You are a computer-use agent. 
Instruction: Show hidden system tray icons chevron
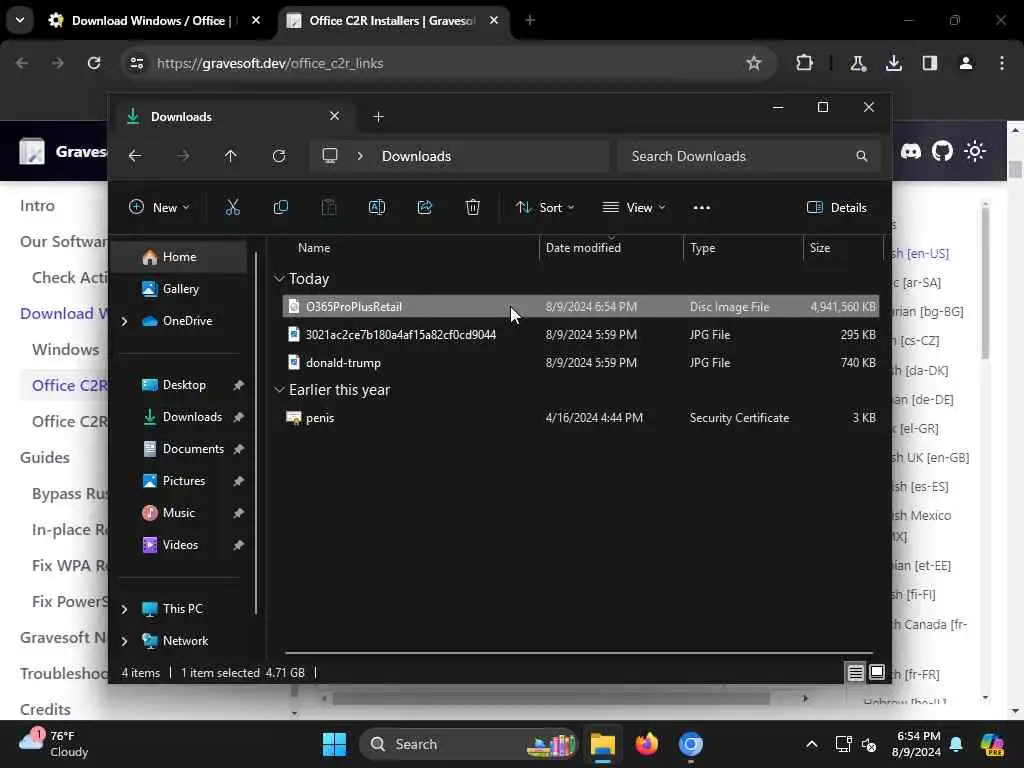point(811,744)
